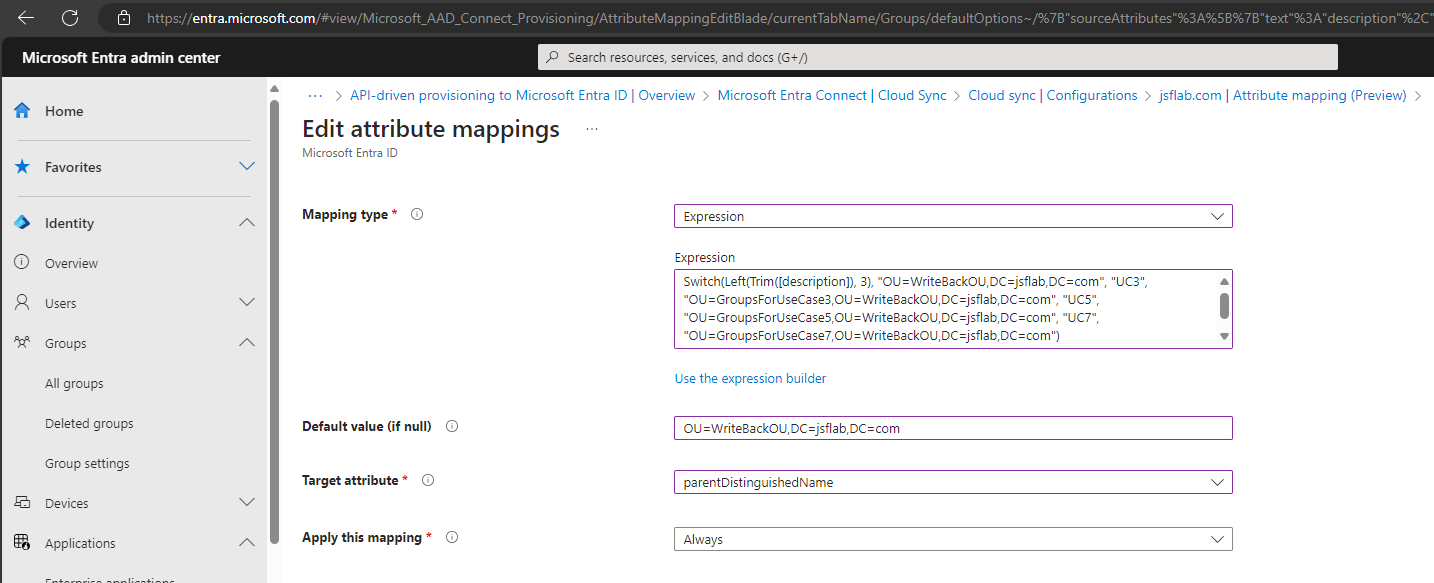The width and height of the screenshot is (1434, 583).
Task: Click the Applications grid icon
Action: (x=22, y=543)
